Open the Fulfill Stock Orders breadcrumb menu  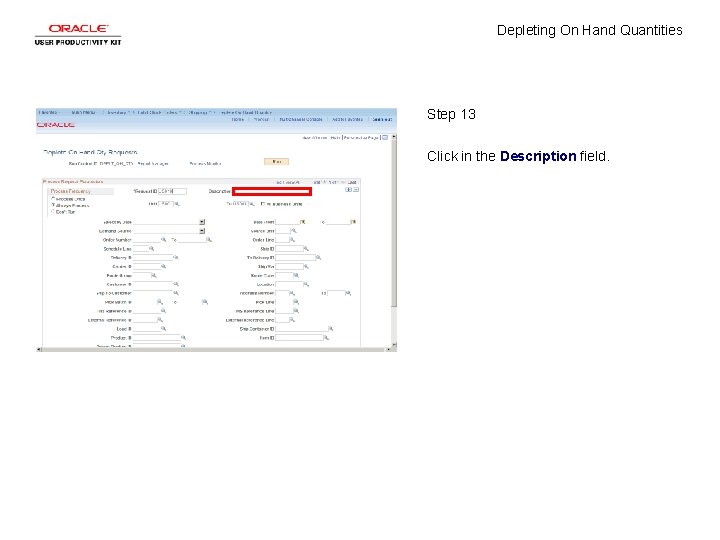coord(158,112)
